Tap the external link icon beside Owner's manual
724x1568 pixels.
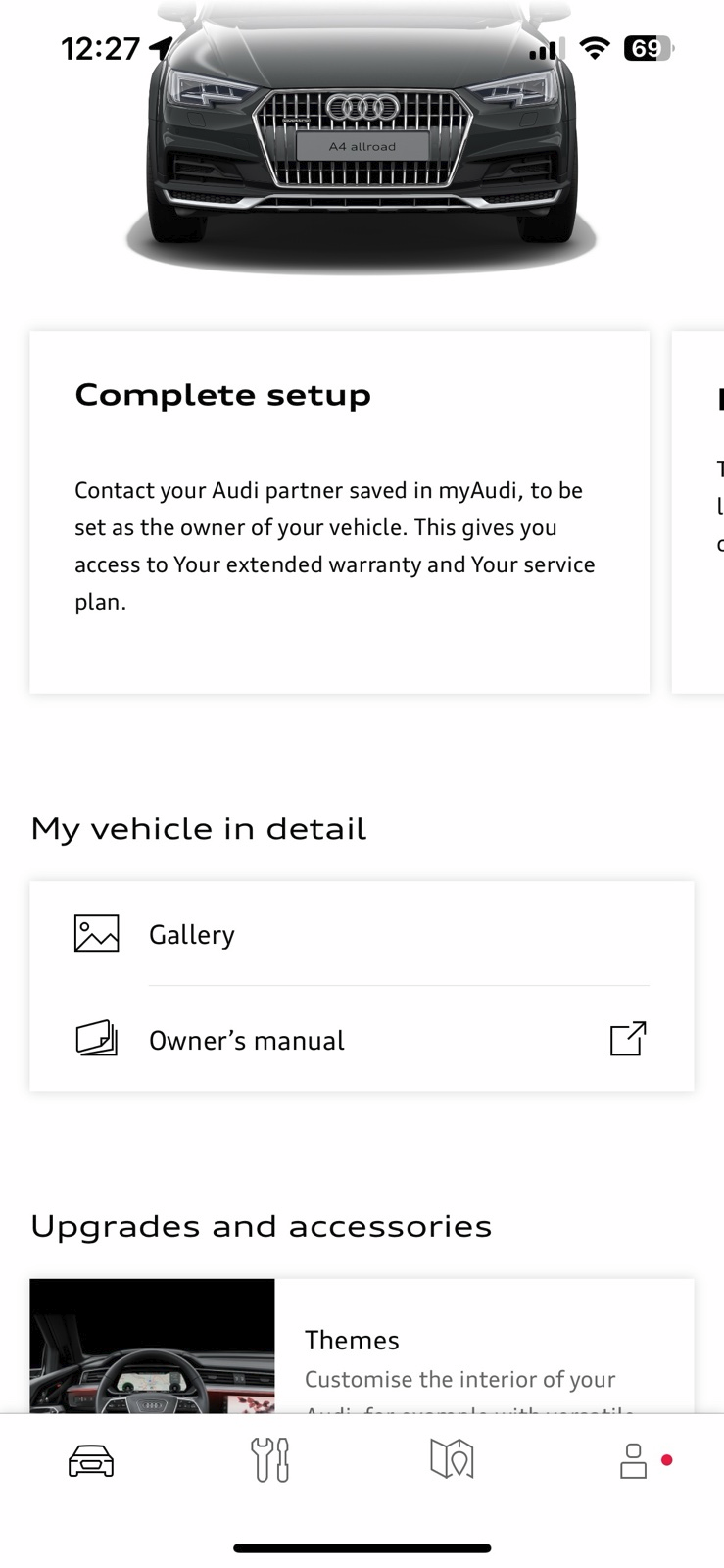(x=628, y=1039)
